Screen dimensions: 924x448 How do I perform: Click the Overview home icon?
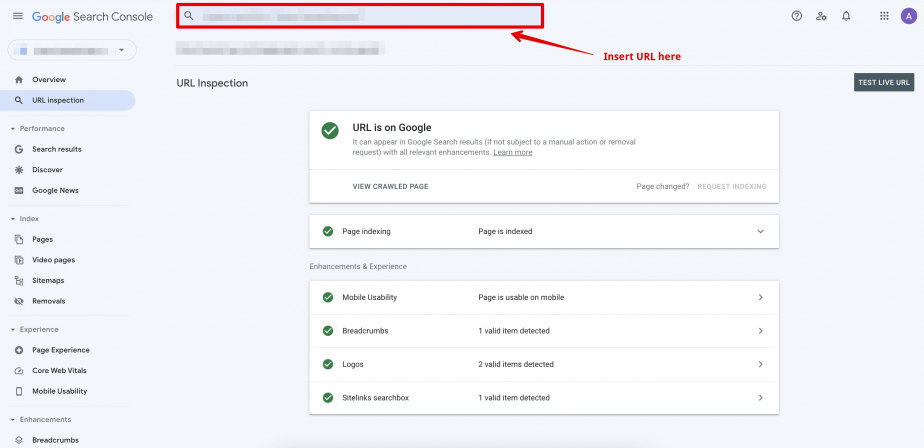click(19, 80)
